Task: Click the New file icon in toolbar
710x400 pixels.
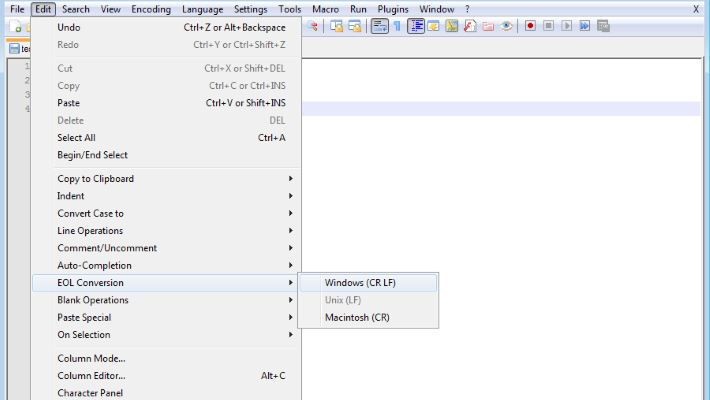Action: [15, 26]
